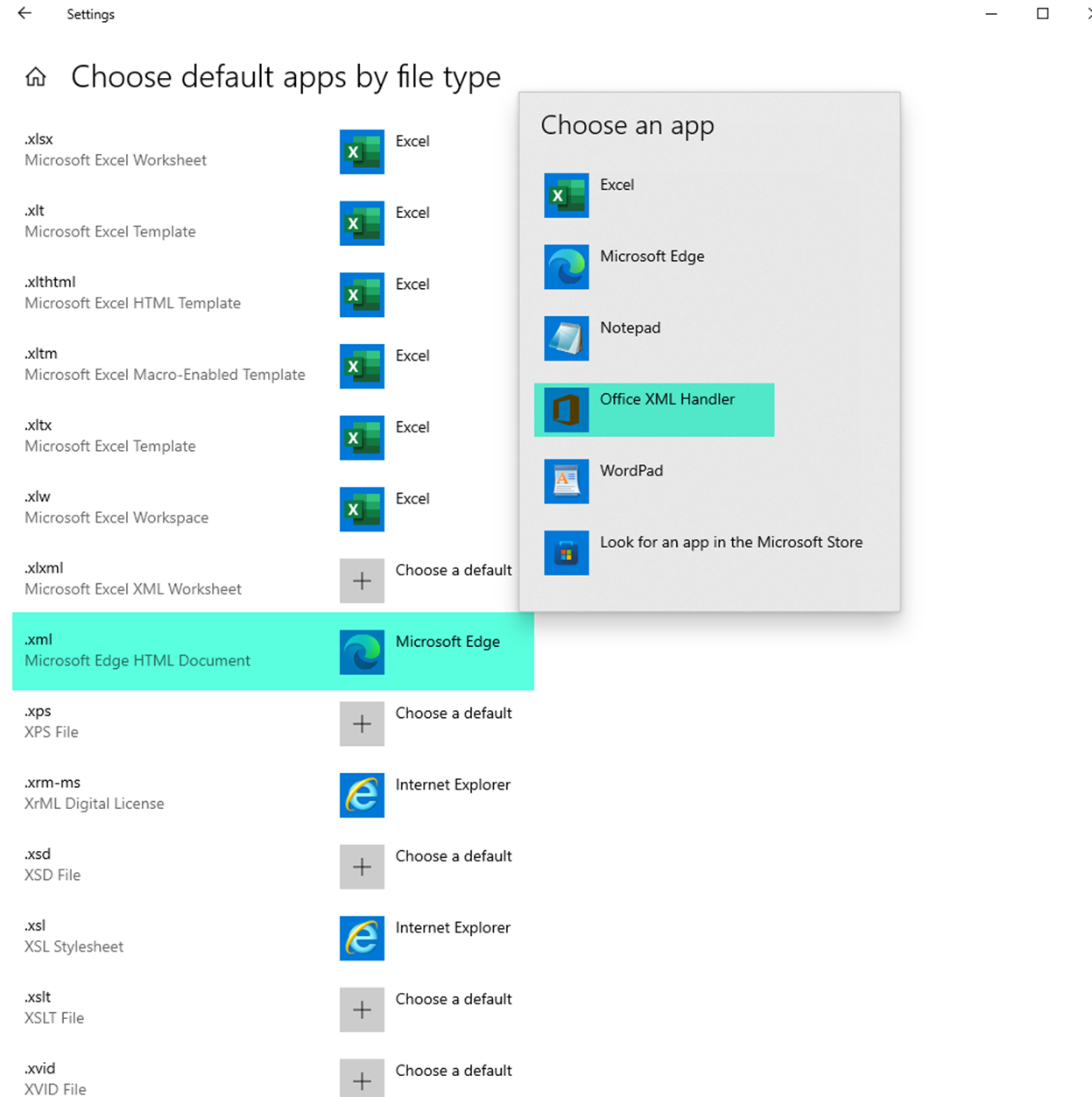
Task: Select Notepad label in the app list
Action: (631, 328)
